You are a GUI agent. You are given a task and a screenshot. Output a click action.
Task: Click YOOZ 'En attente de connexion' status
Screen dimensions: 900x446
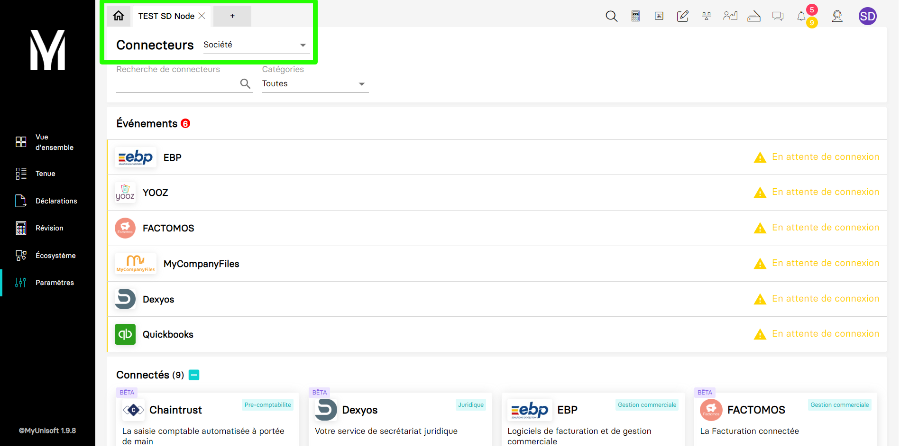click(x=825, y=192)
